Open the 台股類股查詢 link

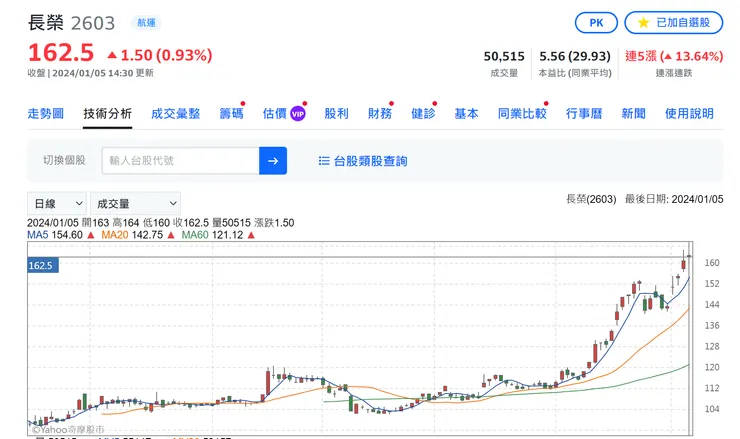coord(370,161)
